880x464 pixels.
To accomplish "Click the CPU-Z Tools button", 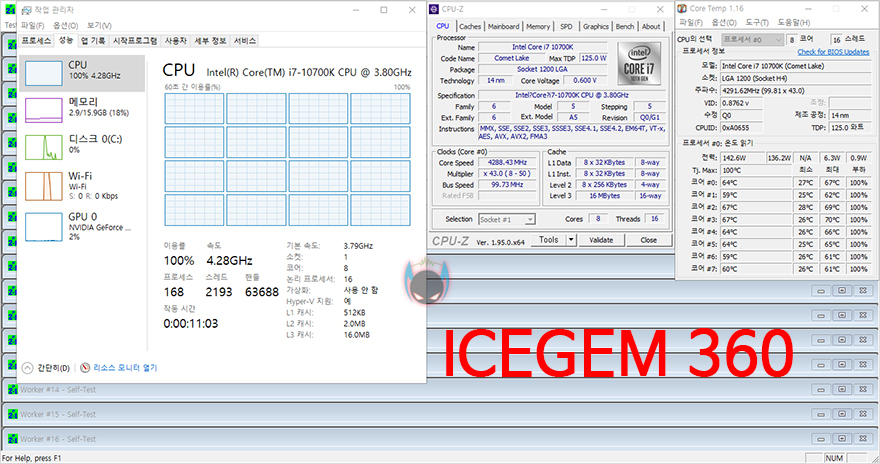I will pyautogui.click(x=548, y=240).
